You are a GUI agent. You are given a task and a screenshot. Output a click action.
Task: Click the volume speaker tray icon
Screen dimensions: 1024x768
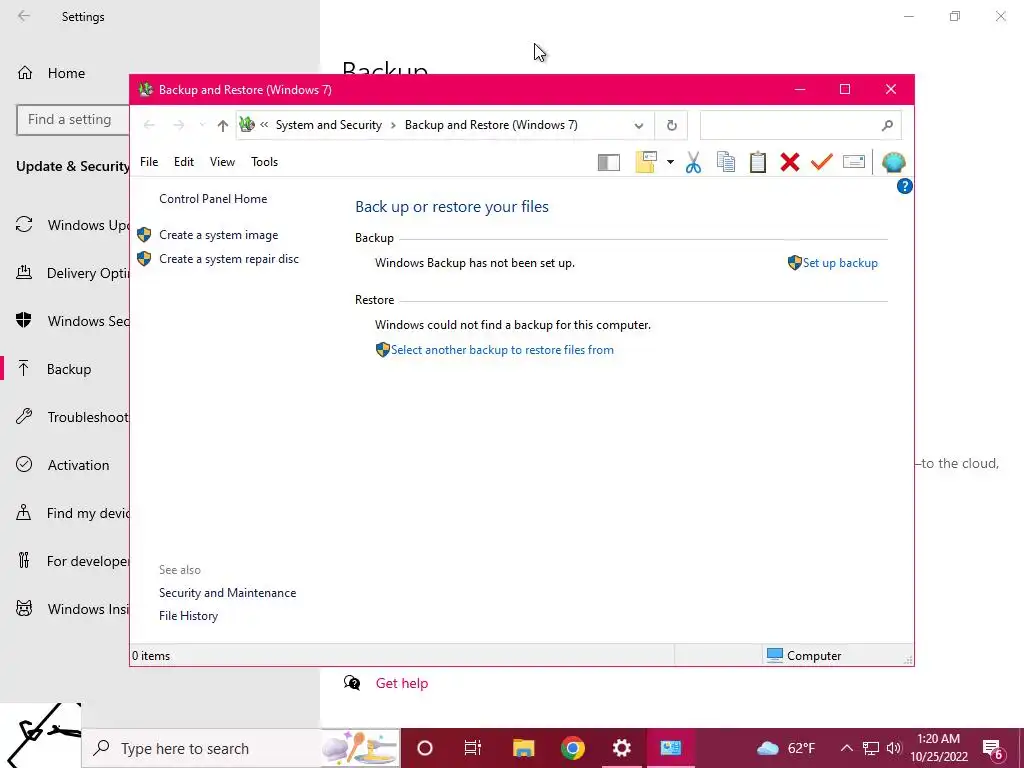coord(894,748)
